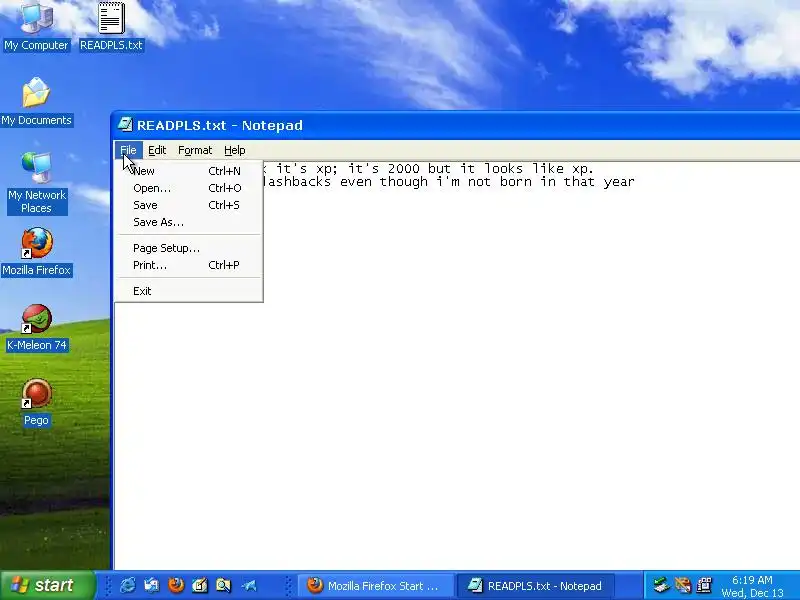This screenshot has height=600, width=800.
Task: Select the Mozilla Firefox desktop shortcut
Action: 36,252
